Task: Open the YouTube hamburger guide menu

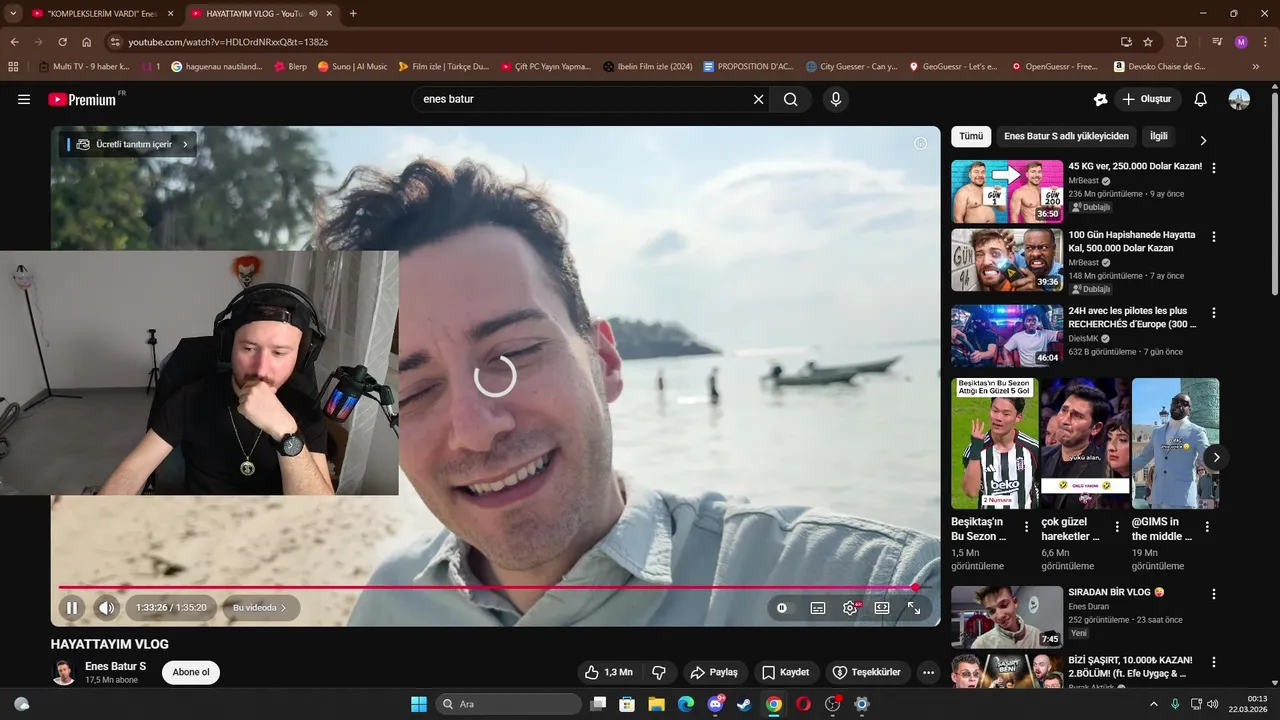Action: tap(24, 99)
